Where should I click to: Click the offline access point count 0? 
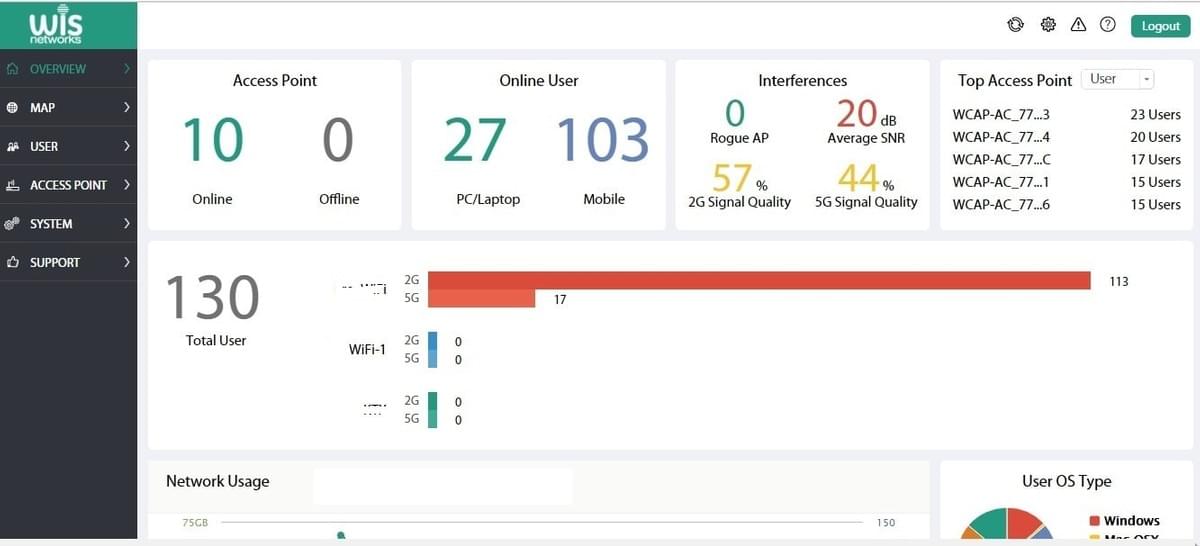tap(338, 140)
